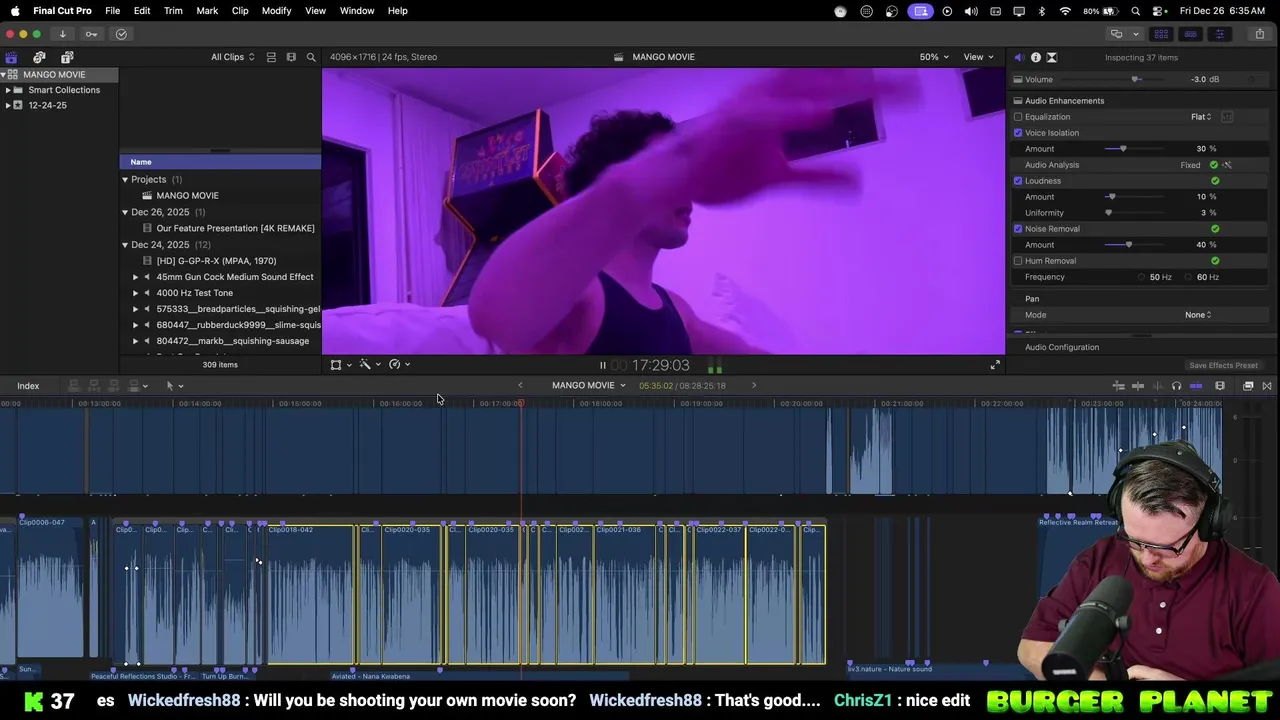Expand the 12-24-25 event
The height and width of the screenshot is (720, 1280).
pos(8,105)
